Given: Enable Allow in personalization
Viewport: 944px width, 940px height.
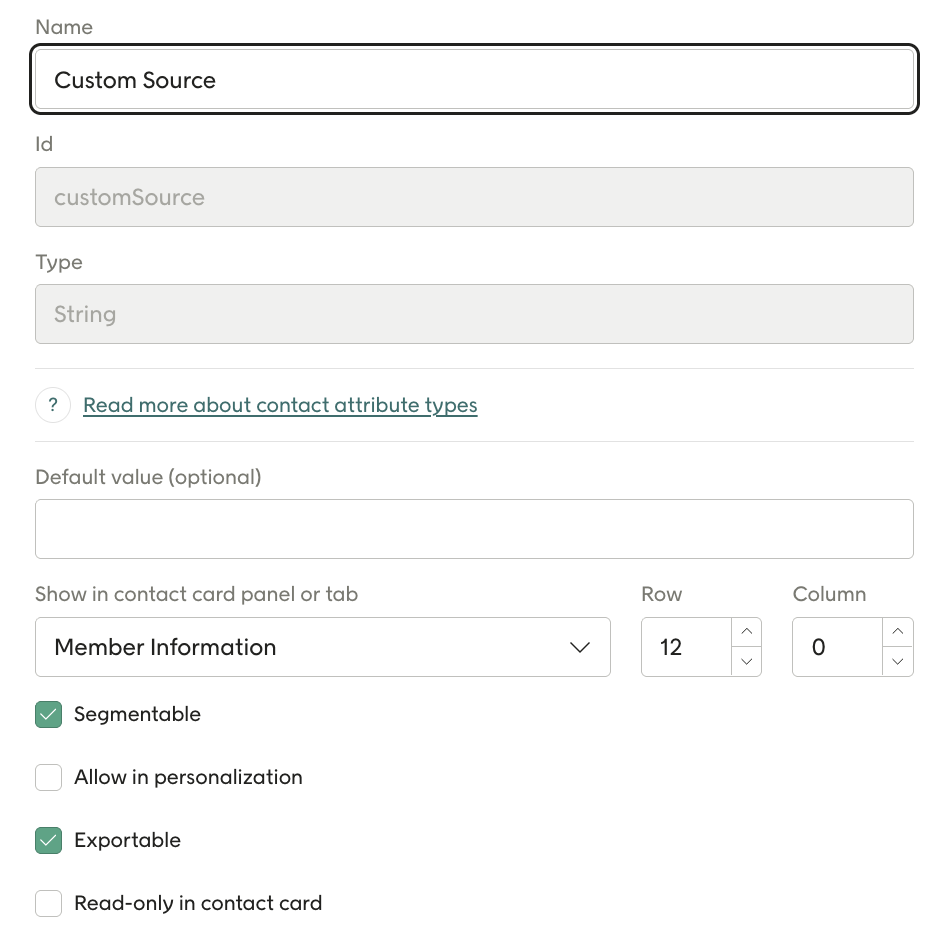Looking at the screenshot, I should tap(48, 777).
